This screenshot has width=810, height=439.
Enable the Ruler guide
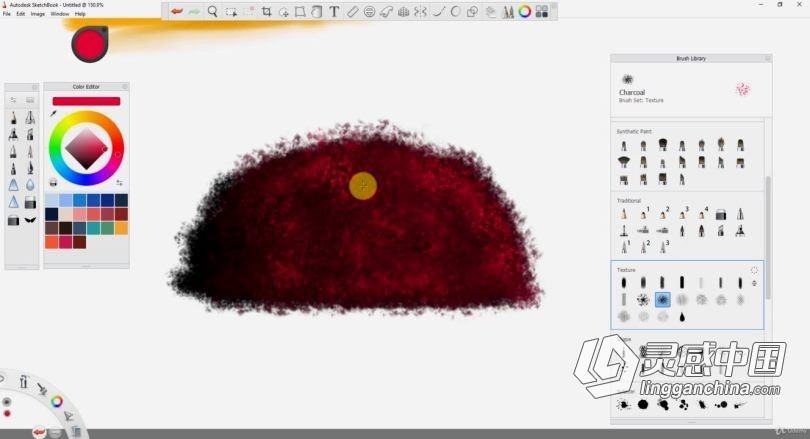tap(352, 11)
